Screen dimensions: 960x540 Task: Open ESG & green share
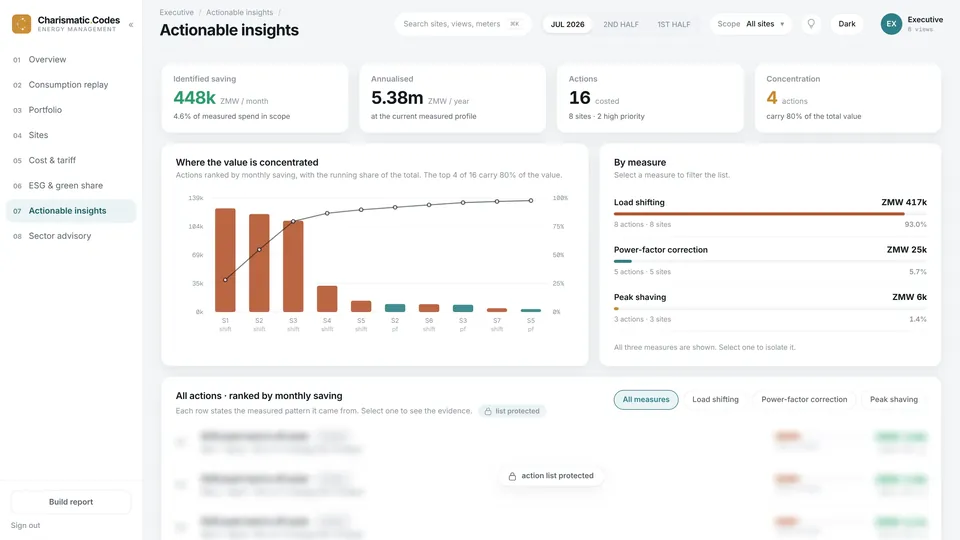pyautogui.click(x=71, y=186)
